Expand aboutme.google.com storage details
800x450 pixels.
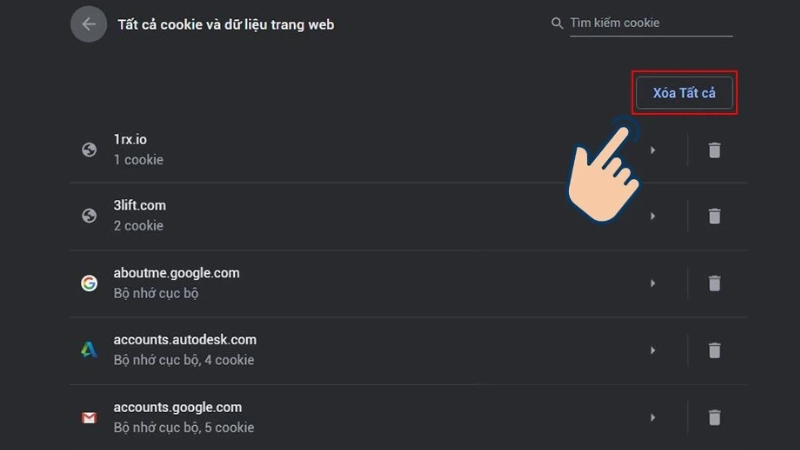(653, 283)
